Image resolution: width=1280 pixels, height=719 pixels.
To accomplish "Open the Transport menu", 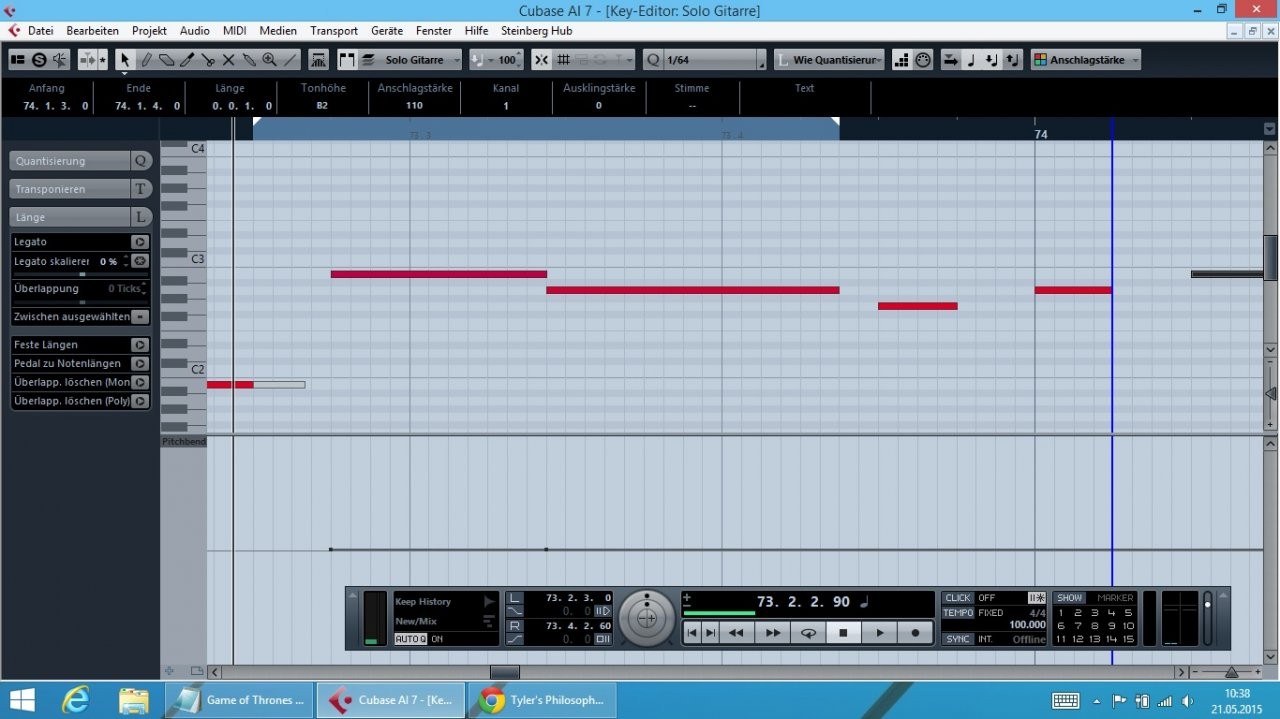I will pyautogui.click(x=334, y=31).
